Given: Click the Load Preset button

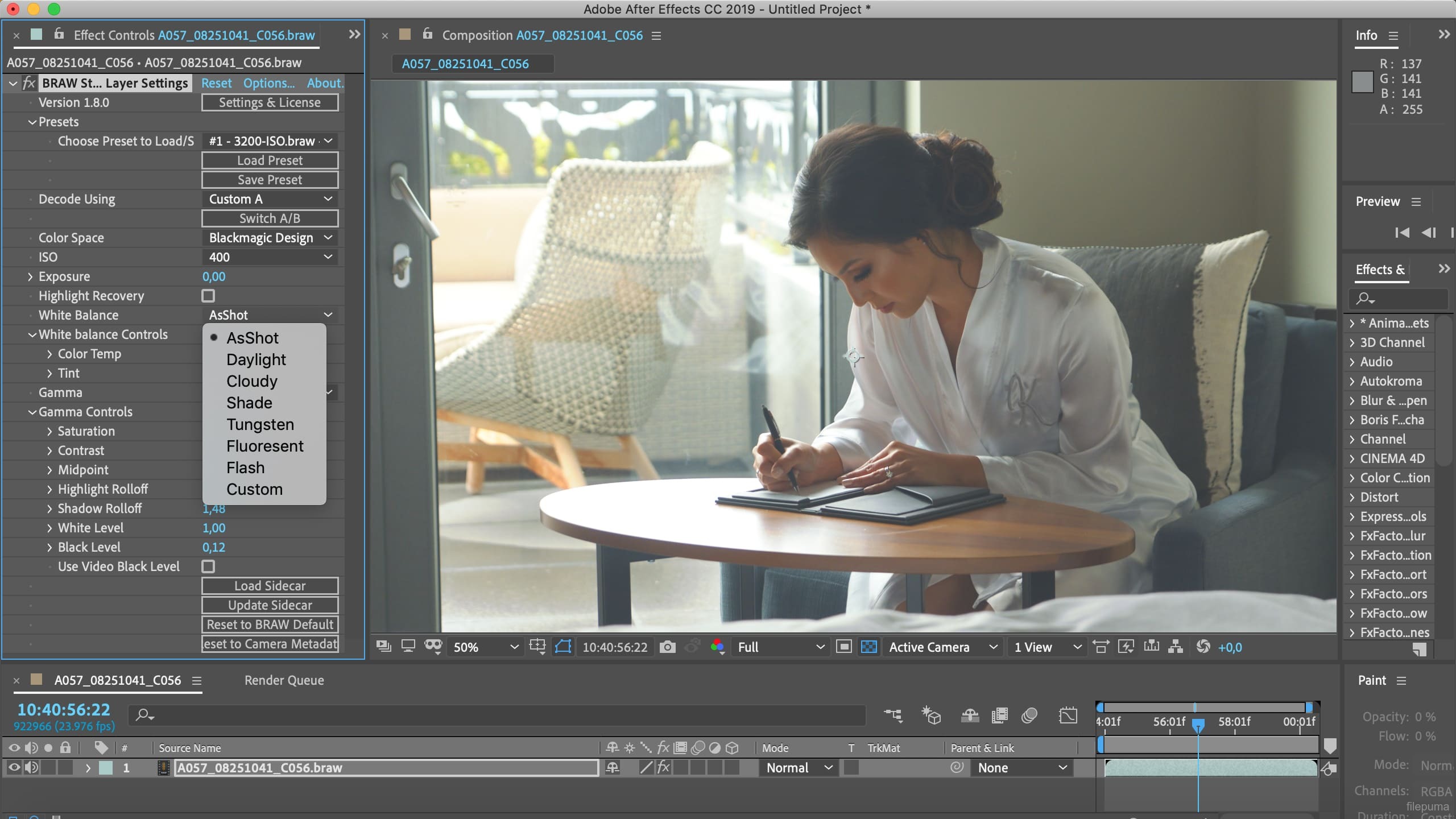Looking at the screenshot, I should coord(270,160).
